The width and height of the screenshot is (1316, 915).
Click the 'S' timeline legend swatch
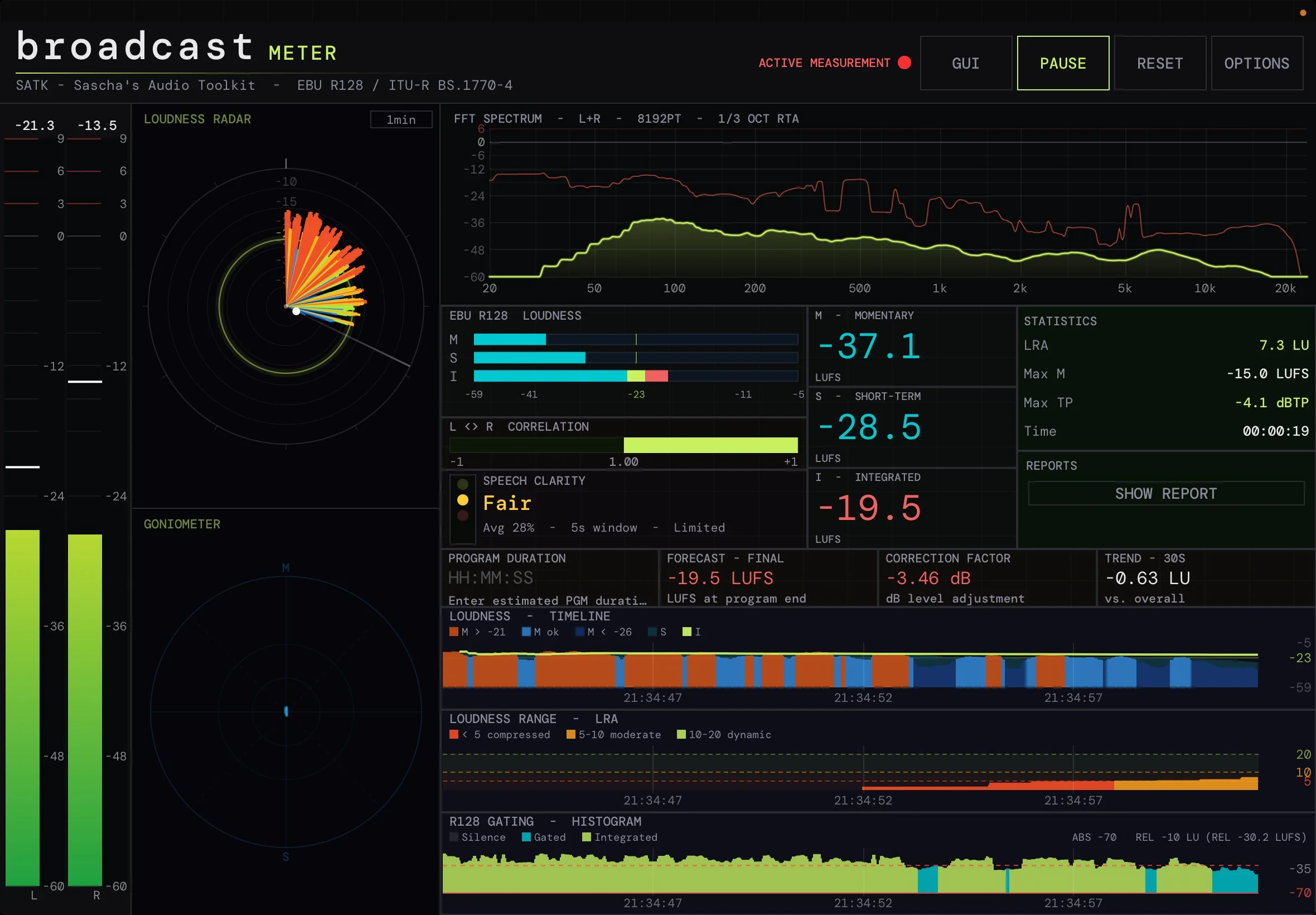click(x=652, y=632)
